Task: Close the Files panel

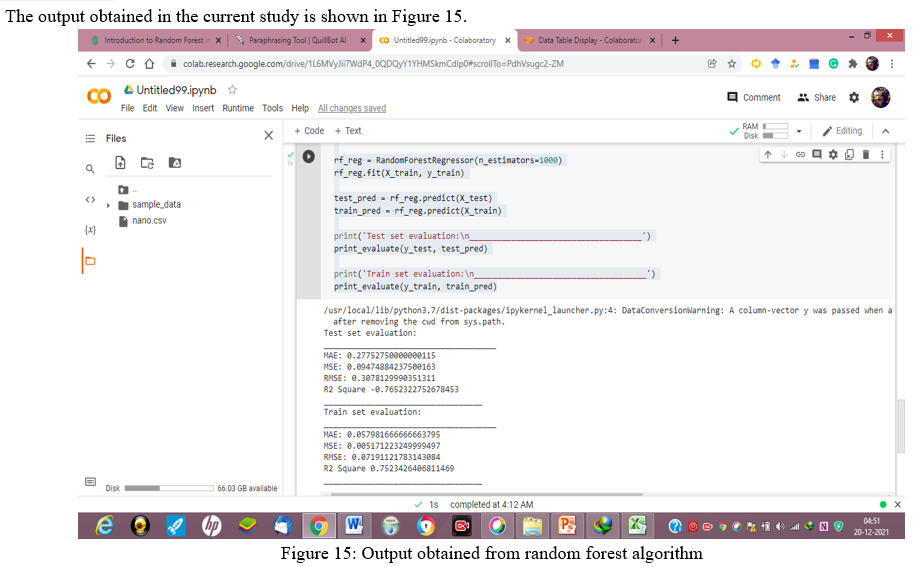Action: (268, 136)
